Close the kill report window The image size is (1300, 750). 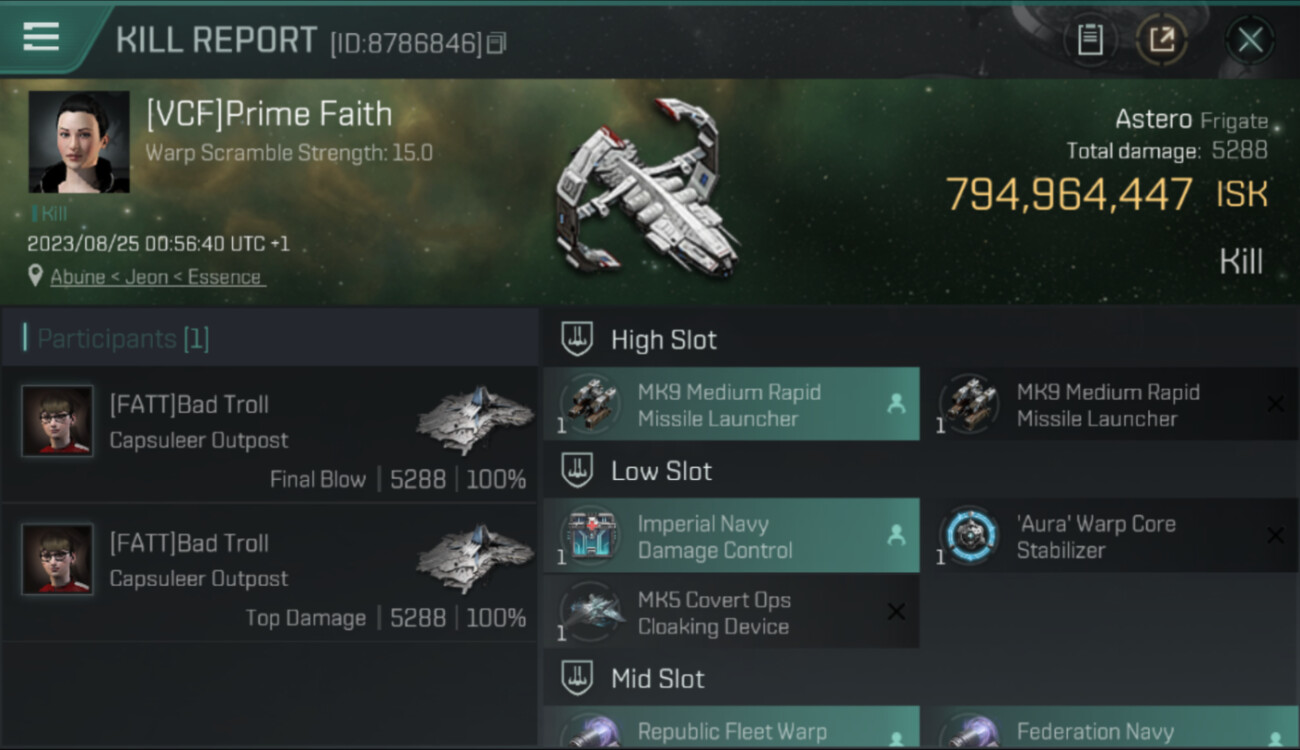1250,40
